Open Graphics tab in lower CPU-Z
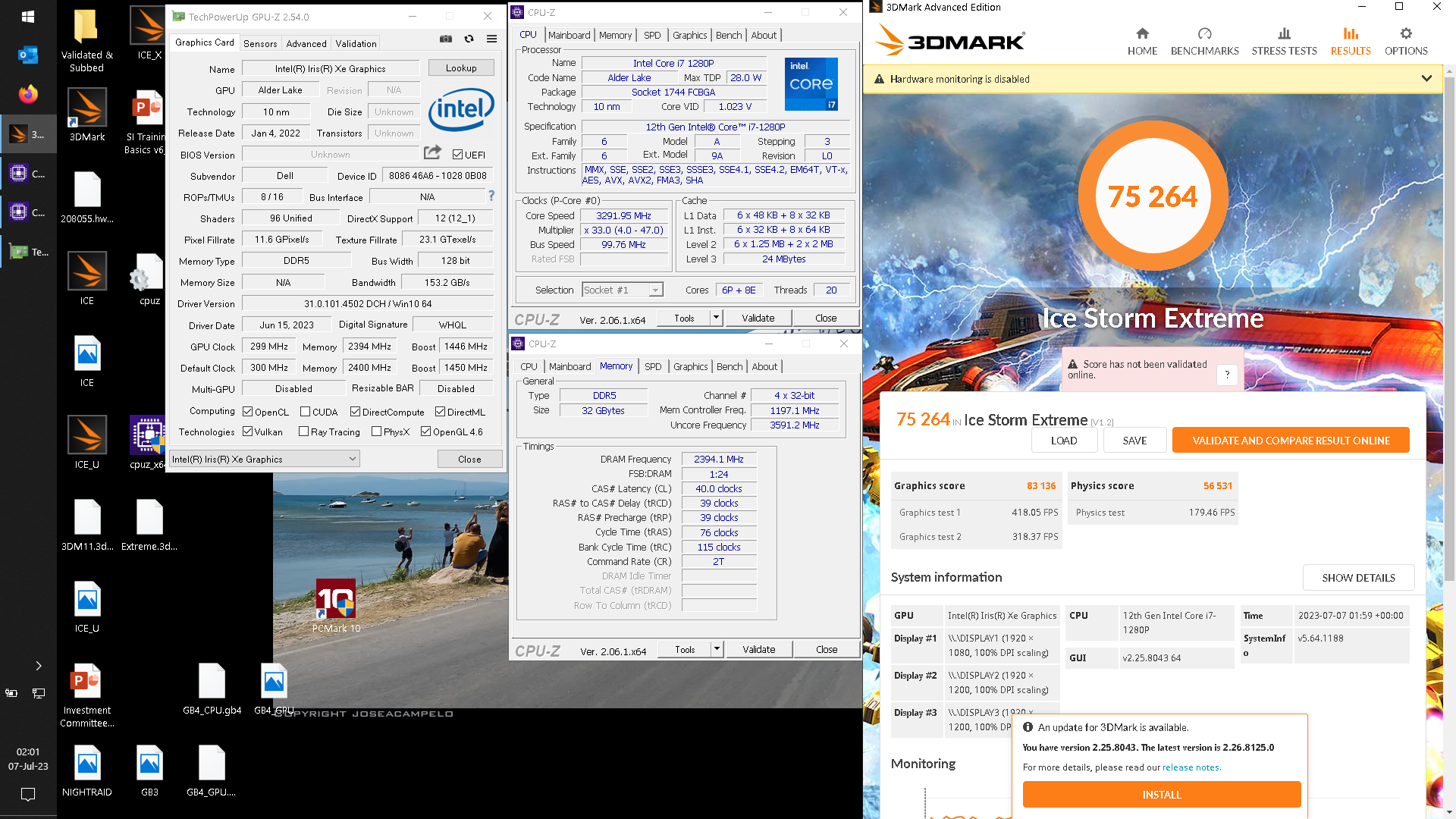 point(690,366)
